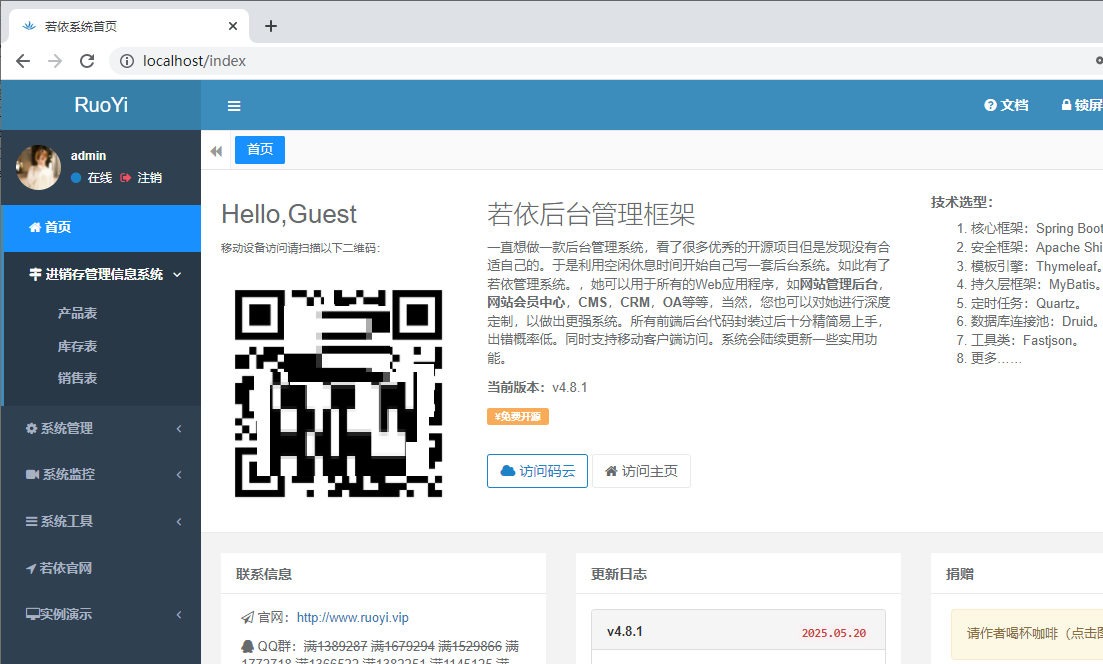Collapse 进销存管理信息系统 menu

click(x=102, y=274)
